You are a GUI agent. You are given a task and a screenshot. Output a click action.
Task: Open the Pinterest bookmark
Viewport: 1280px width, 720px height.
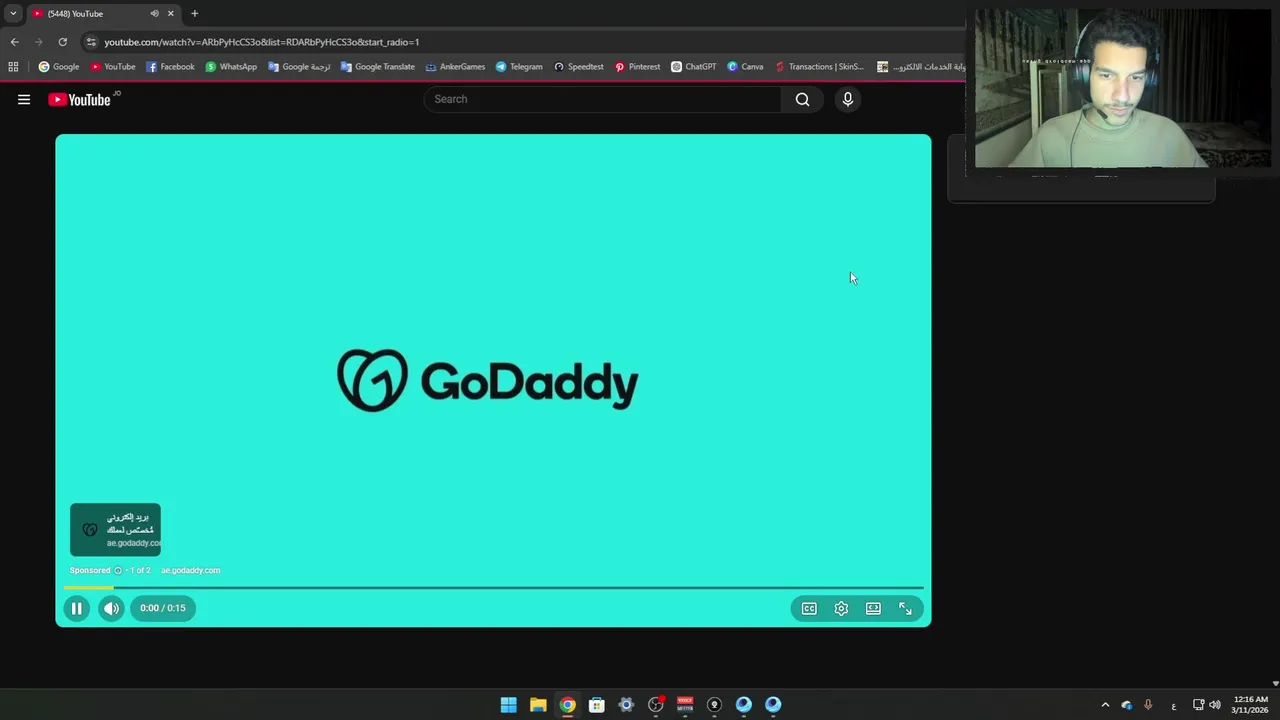point(637,67)
